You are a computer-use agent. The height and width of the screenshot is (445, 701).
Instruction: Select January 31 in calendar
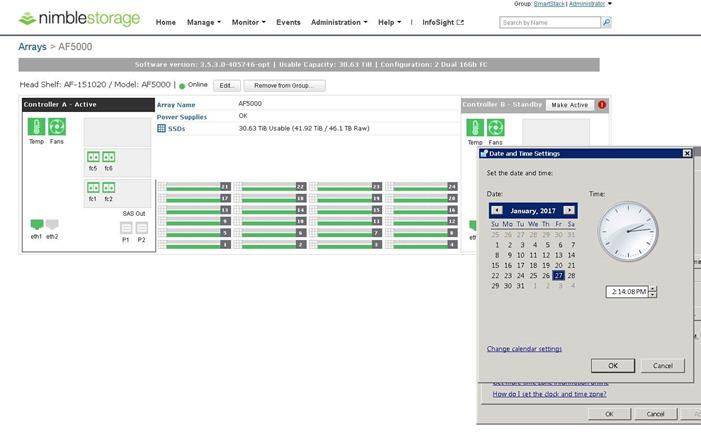pyautogui.click(x=520, y=286)
